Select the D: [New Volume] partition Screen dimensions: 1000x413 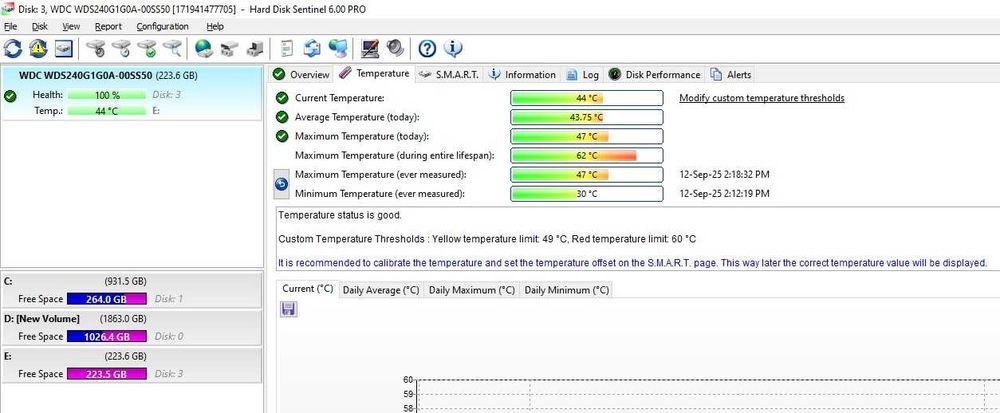[131, 328]
